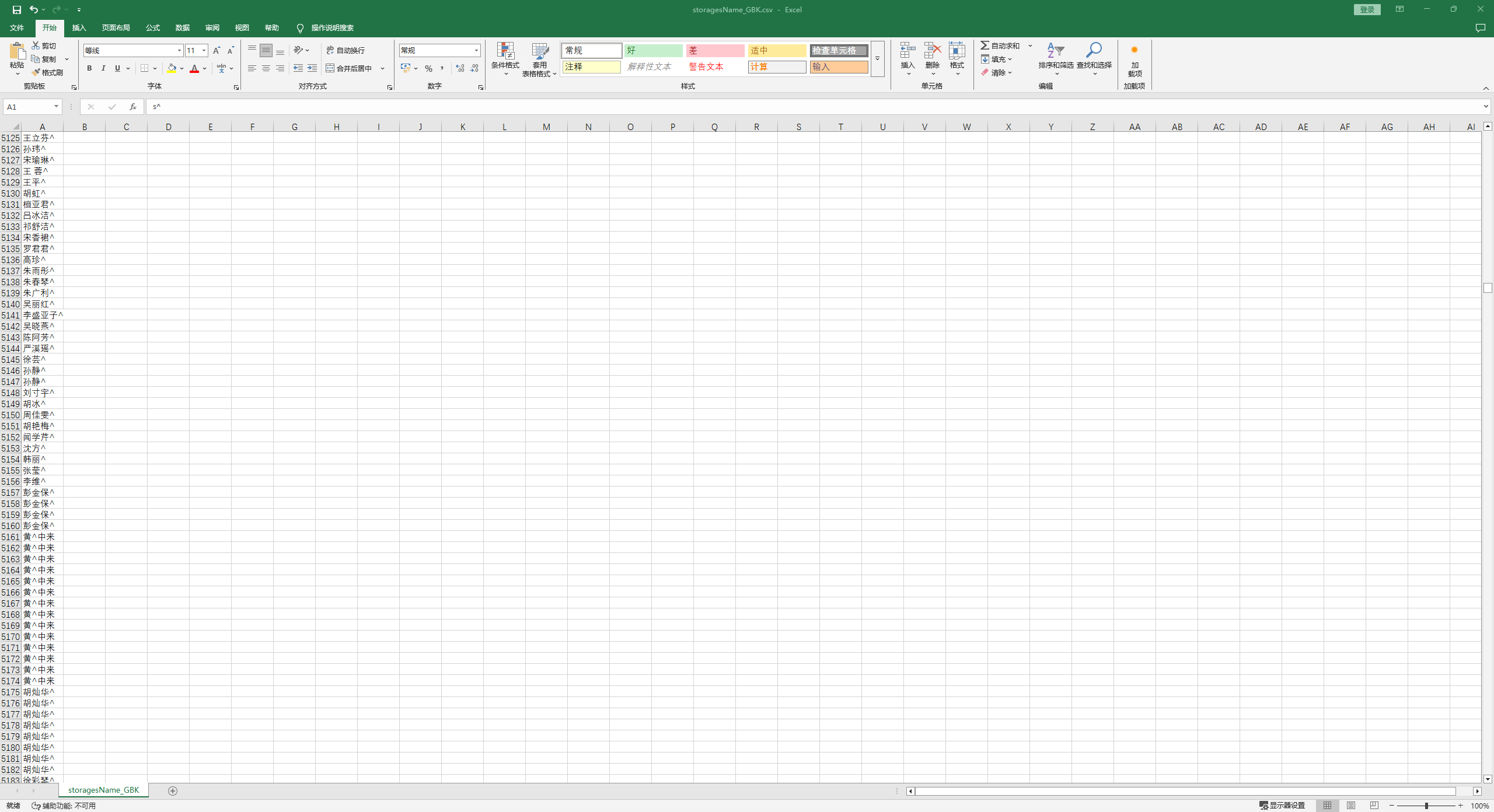Screen dimensions: 1494x812
Task: Toggle Bold formatting
Action: pos(89,68)
